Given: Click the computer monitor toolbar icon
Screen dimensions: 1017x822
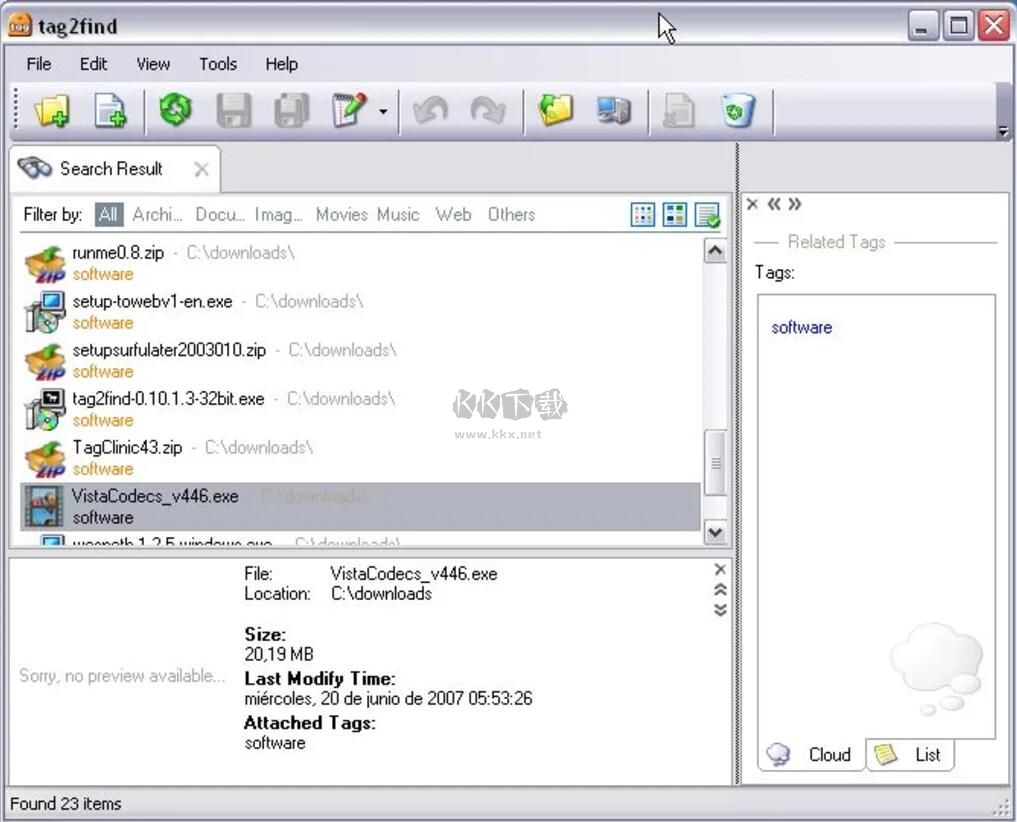Looking at the screenshot, I should tap(613, 110).
